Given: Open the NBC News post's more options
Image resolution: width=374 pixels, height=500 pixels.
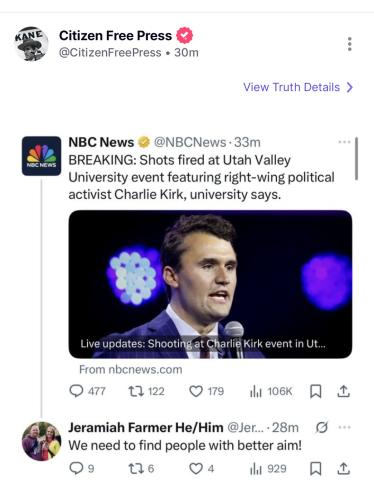Looking at the screenshot, I should click(344, 142).
